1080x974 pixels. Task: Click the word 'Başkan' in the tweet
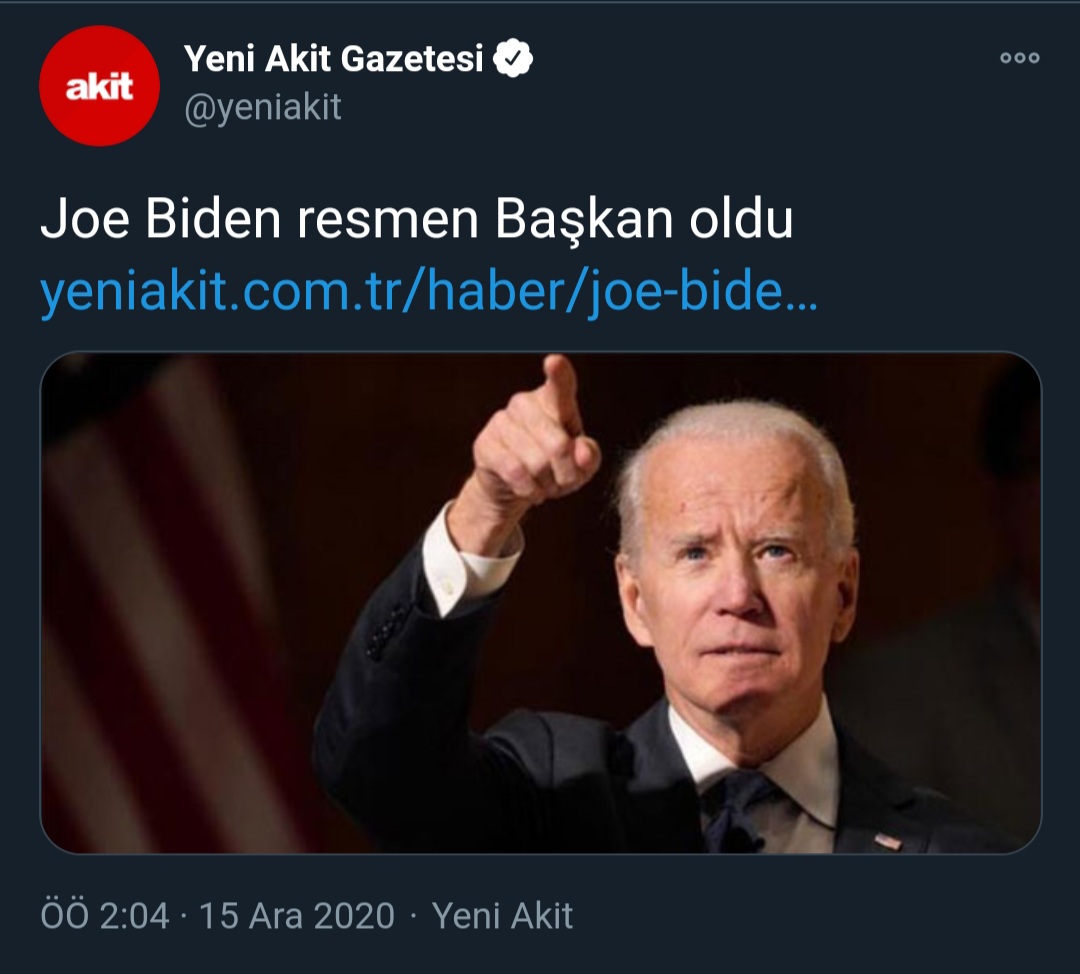[x=584, y=220]
